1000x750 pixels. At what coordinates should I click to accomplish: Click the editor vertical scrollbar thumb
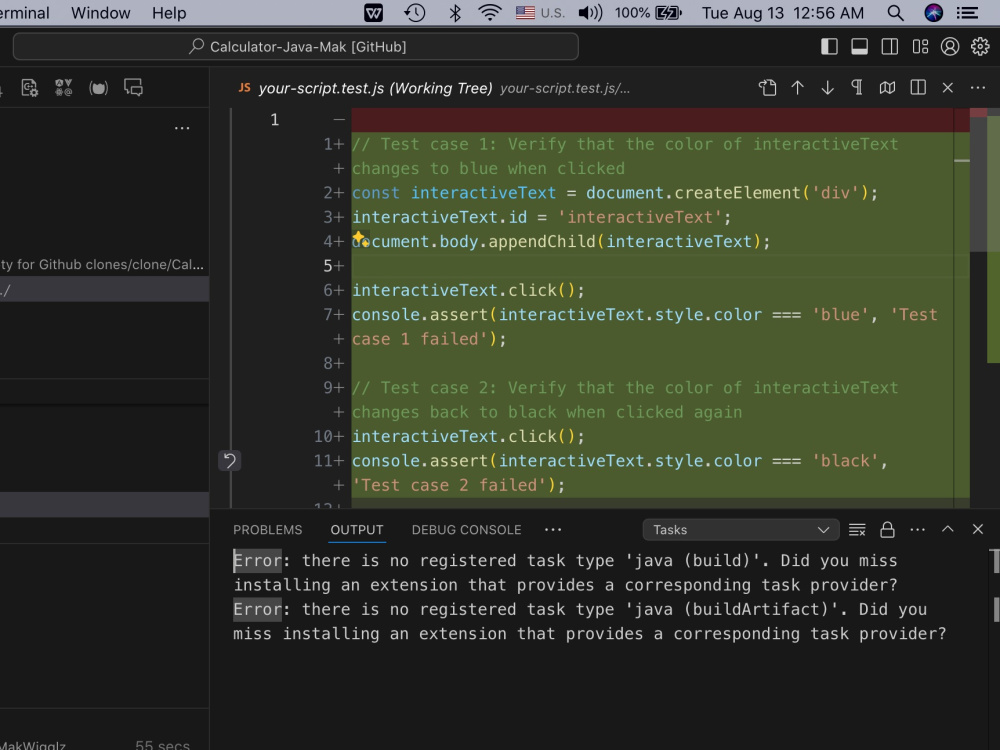[978, 184]
